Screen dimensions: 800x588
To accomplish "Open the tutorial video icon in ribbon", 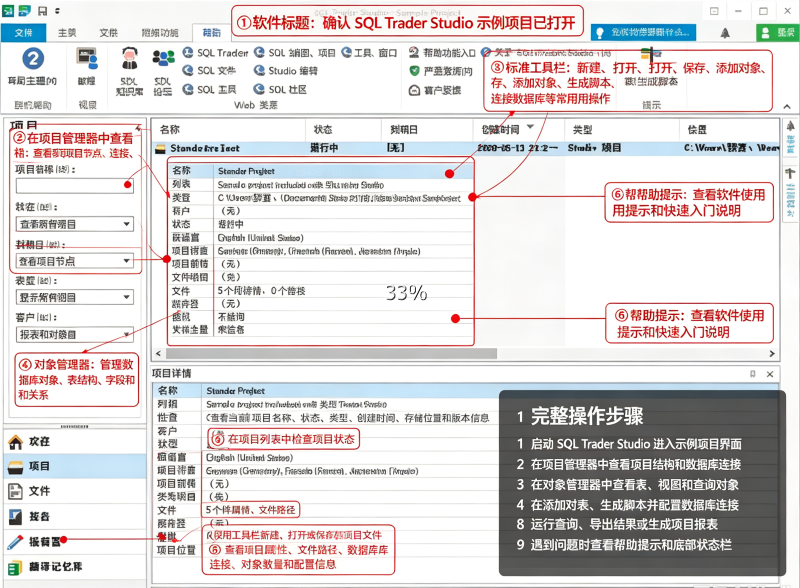I will (87, 59).
